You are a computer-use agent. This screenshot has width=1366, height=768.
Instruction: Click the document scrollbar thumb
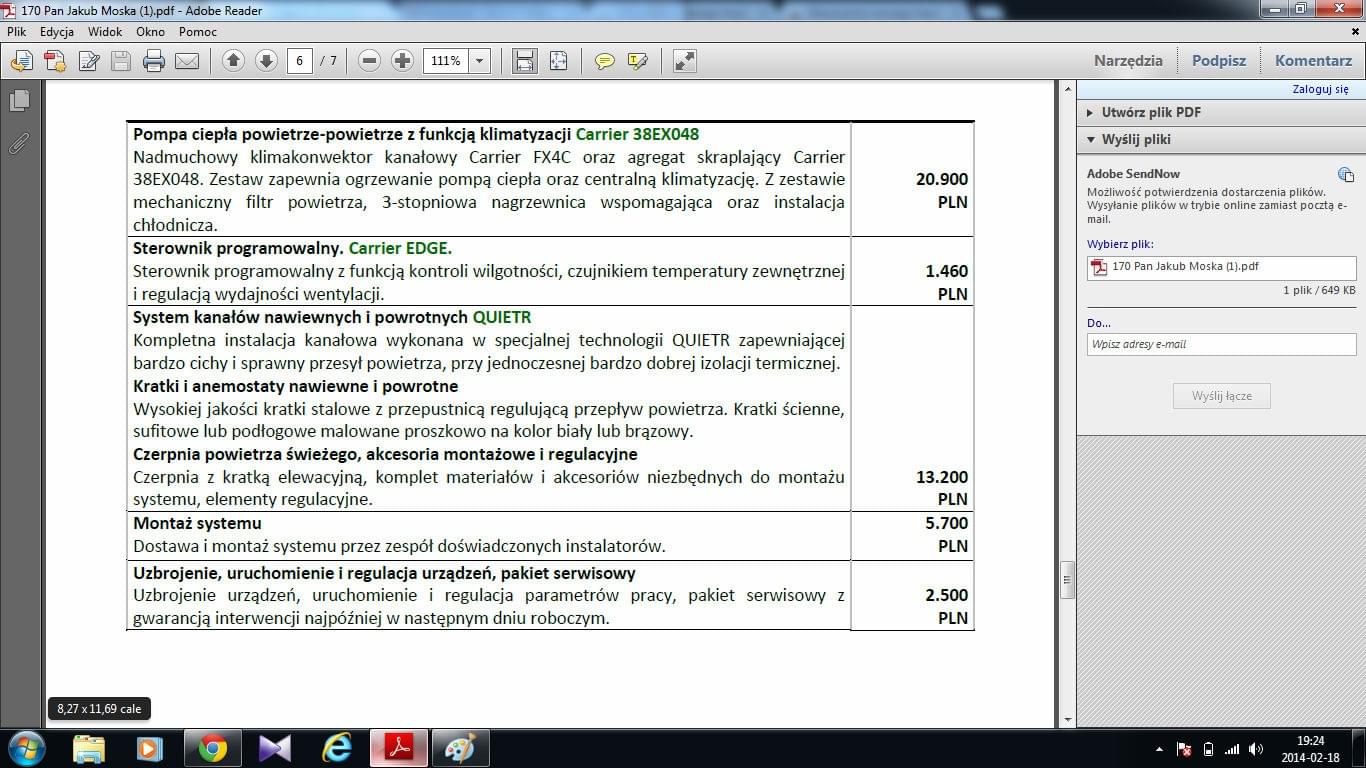pyautogui.click(x=1067, y=579)
